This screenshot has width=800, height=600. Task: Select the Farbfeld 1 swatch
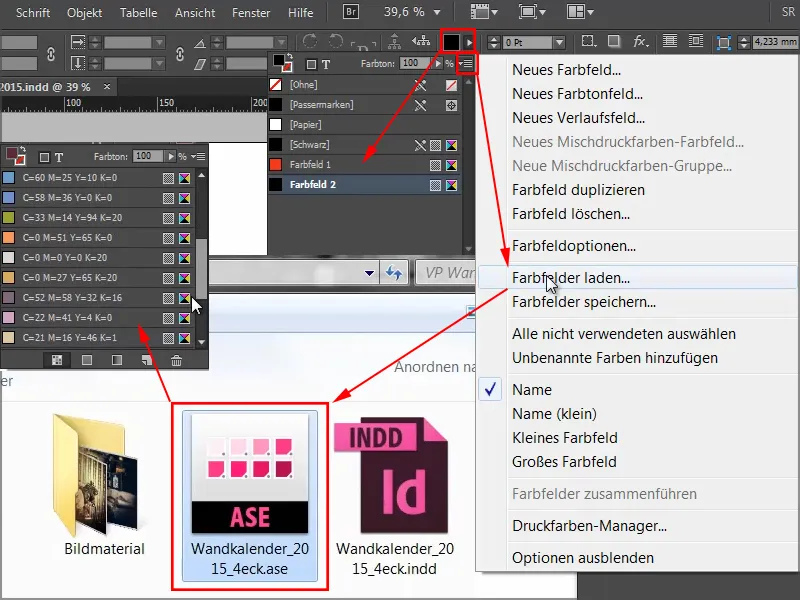[x=364, y=165]
